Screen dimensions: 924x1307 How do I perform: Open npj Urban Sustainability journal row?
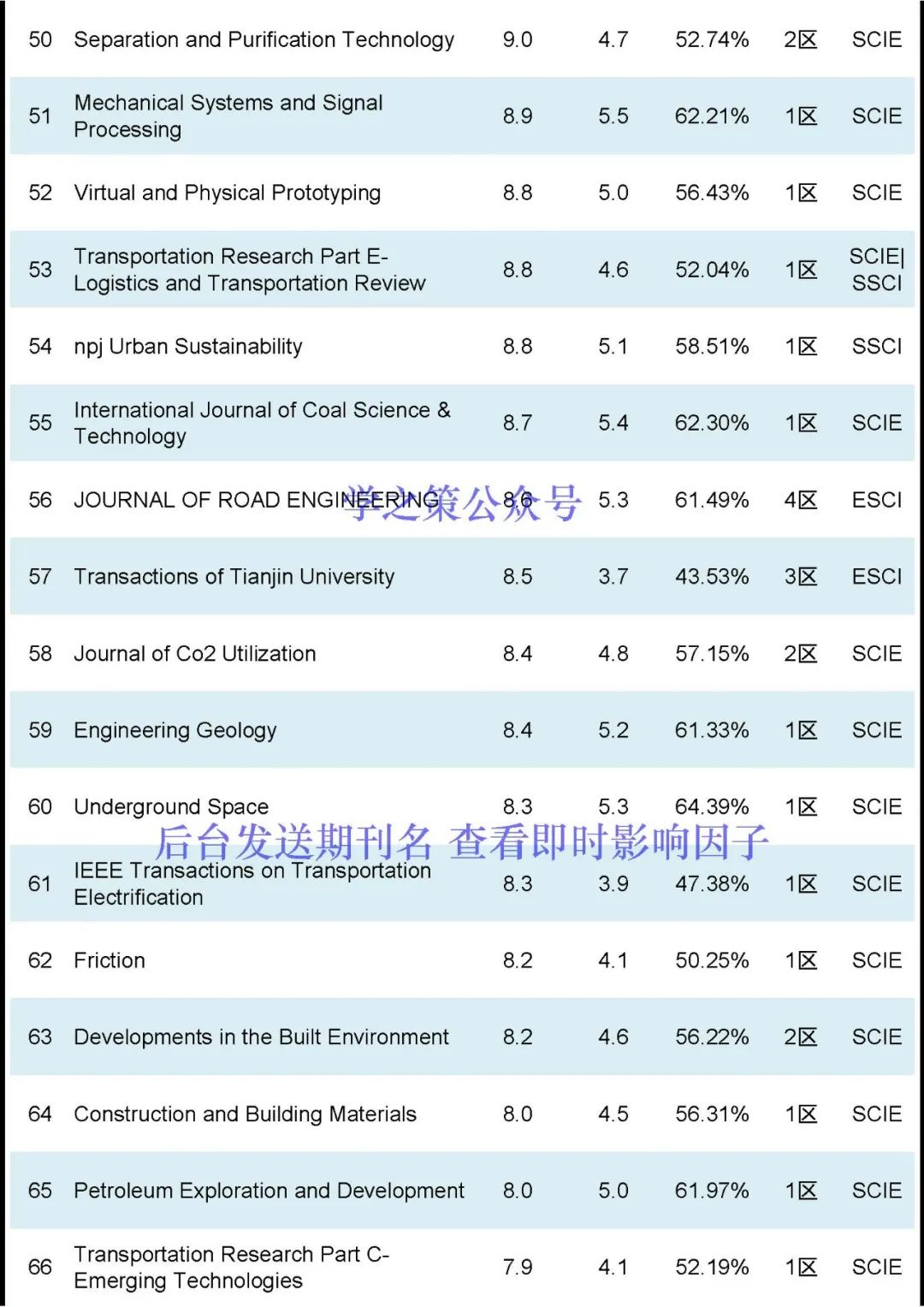pos(187,347)
